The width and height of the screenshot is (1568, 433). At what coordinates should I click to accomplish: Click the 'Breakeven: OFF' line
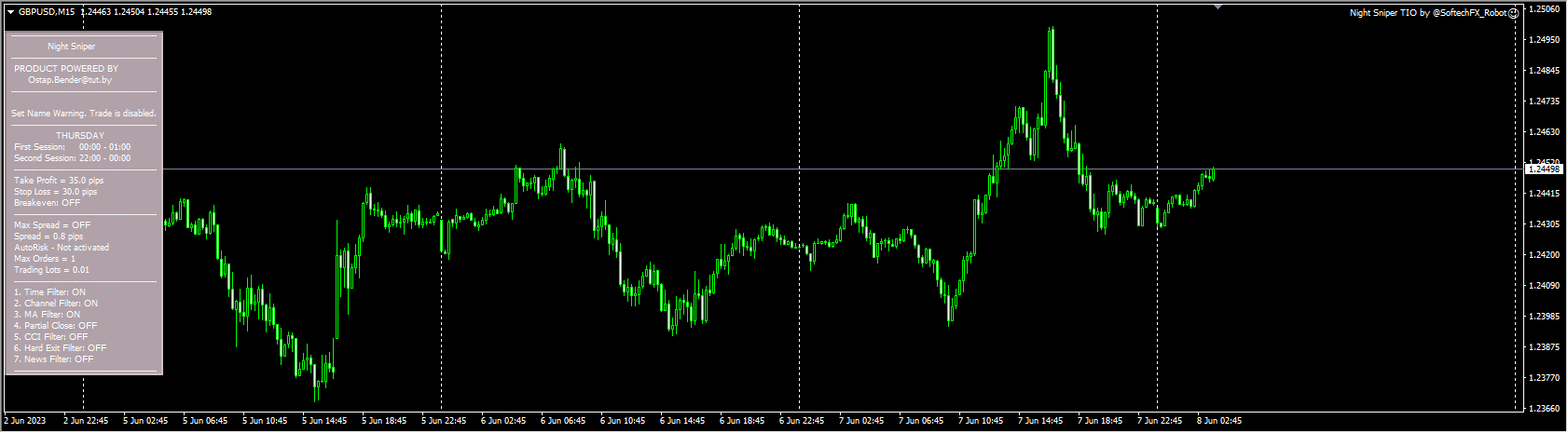pyautogui.click(x=48, y=203)
